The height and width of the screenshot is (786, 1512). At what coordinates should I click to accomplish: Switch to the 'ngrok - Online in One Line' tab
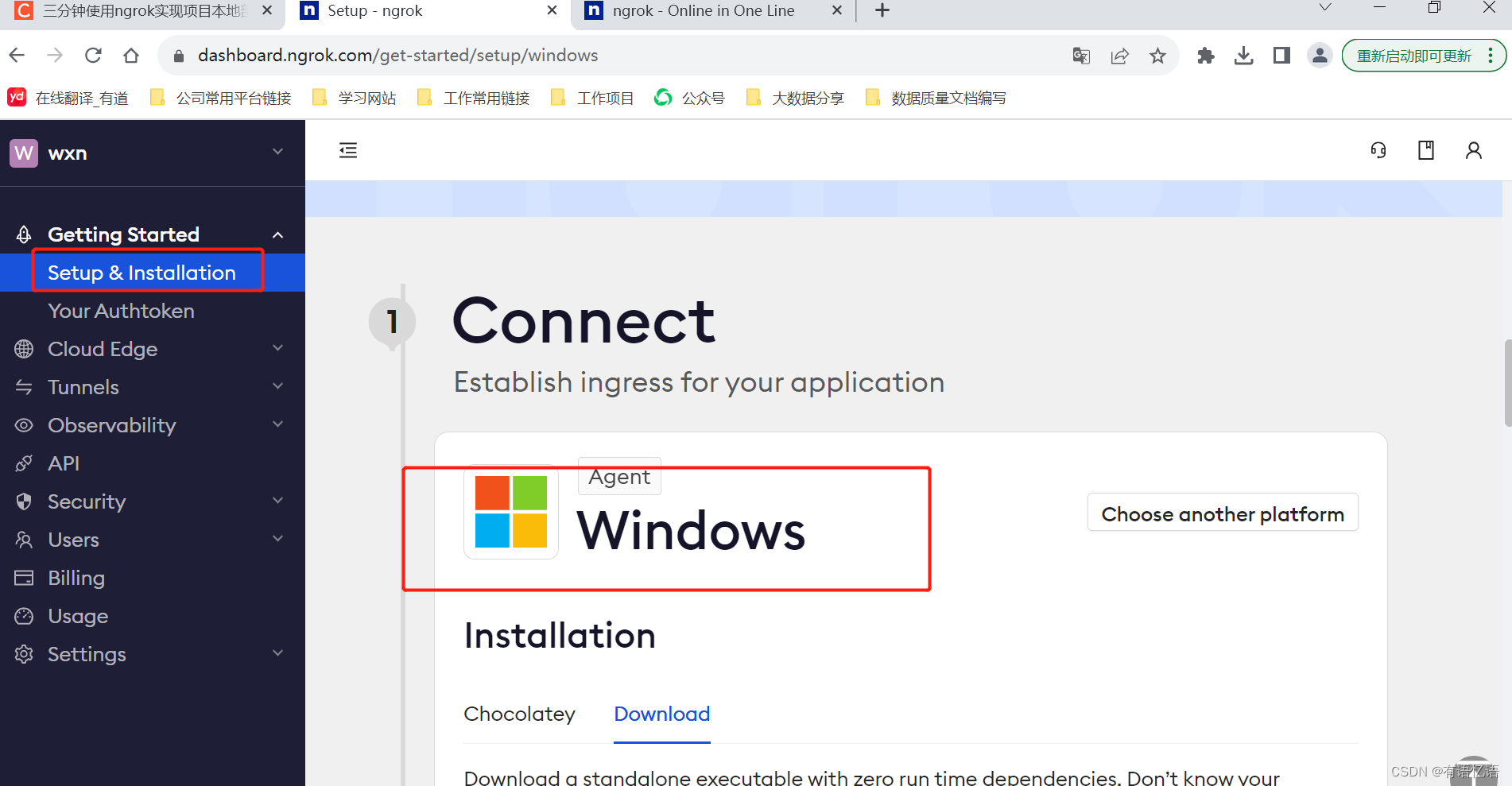coord(704,11)
